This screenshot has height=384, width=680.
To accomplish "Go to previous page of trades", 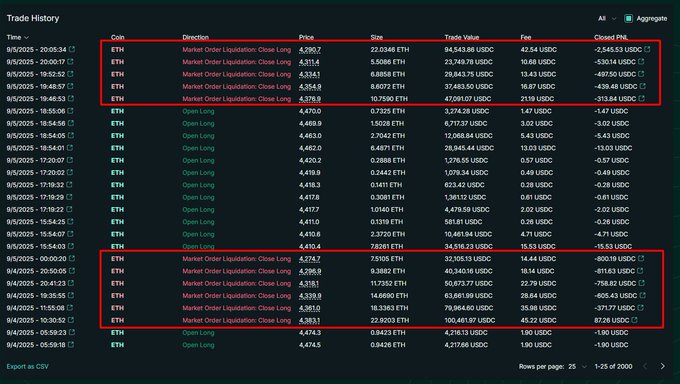I will pyautogui.click(x=645, y=366).
